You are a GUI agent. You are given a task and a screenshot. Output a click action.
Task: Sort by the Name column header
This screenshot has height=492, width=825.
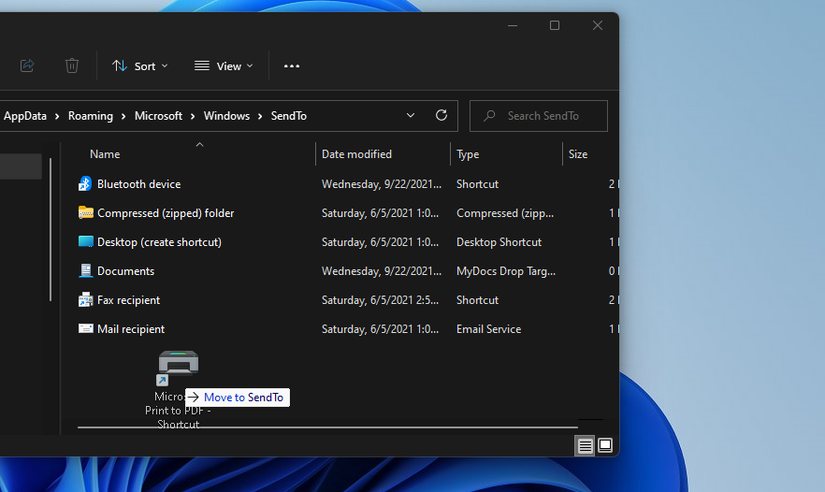pyautogui.click(x=105, y=154)
